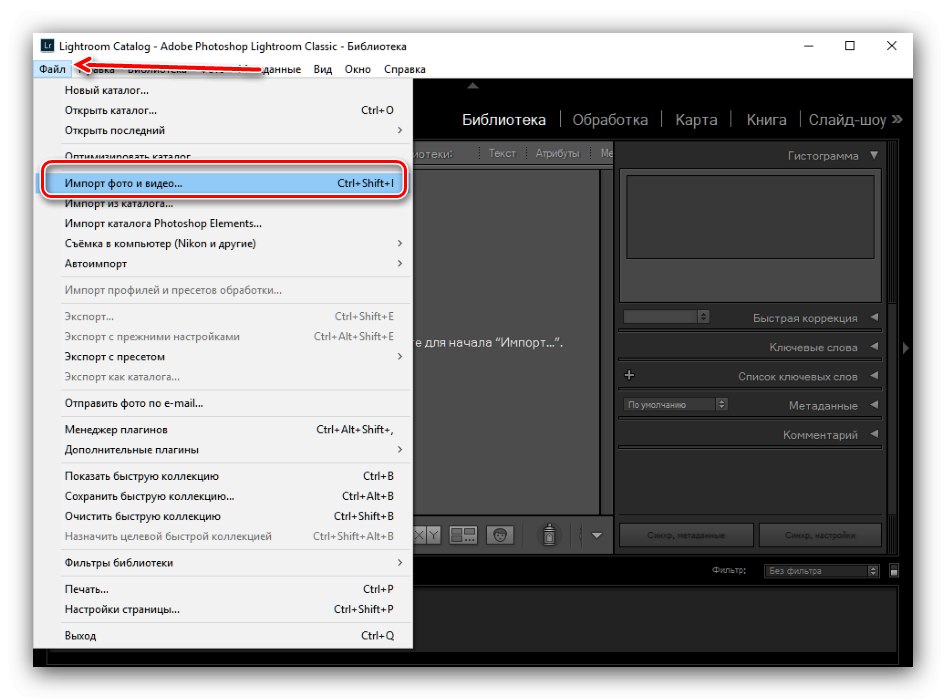Switch to People view in the toolbar
The width and height of the screenshot is (946, 700).
500,535
